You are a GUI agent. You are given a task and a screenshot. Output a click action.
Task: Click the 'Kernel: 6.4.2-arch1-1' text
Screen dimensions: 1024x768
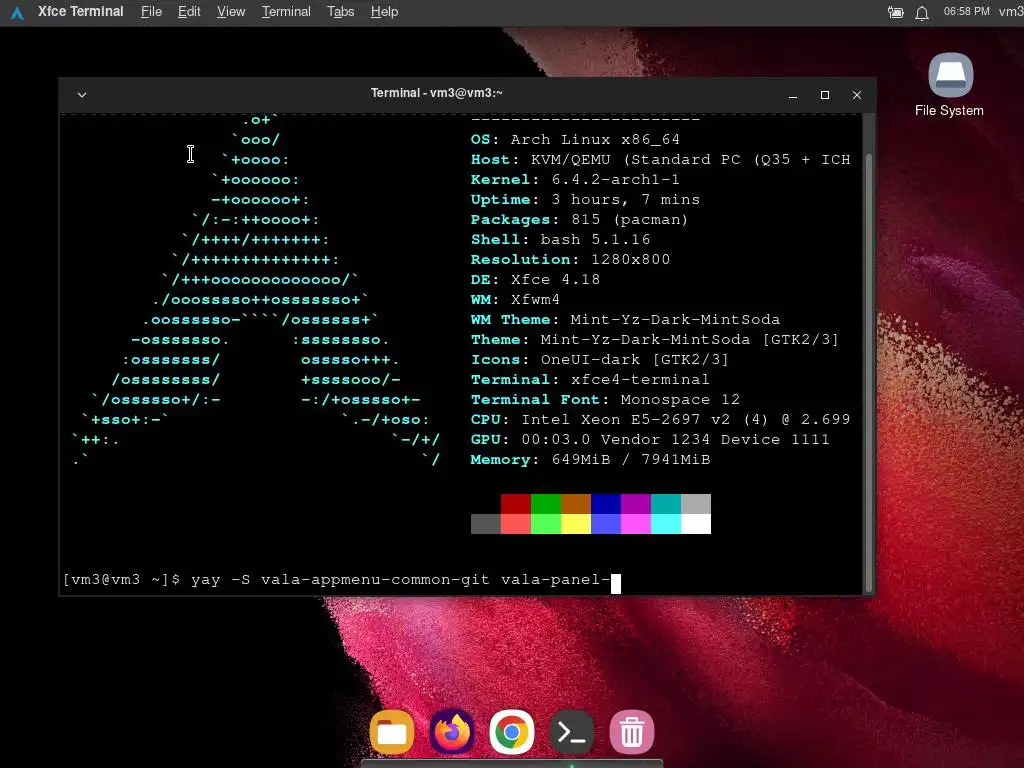[x=575, y=180]
